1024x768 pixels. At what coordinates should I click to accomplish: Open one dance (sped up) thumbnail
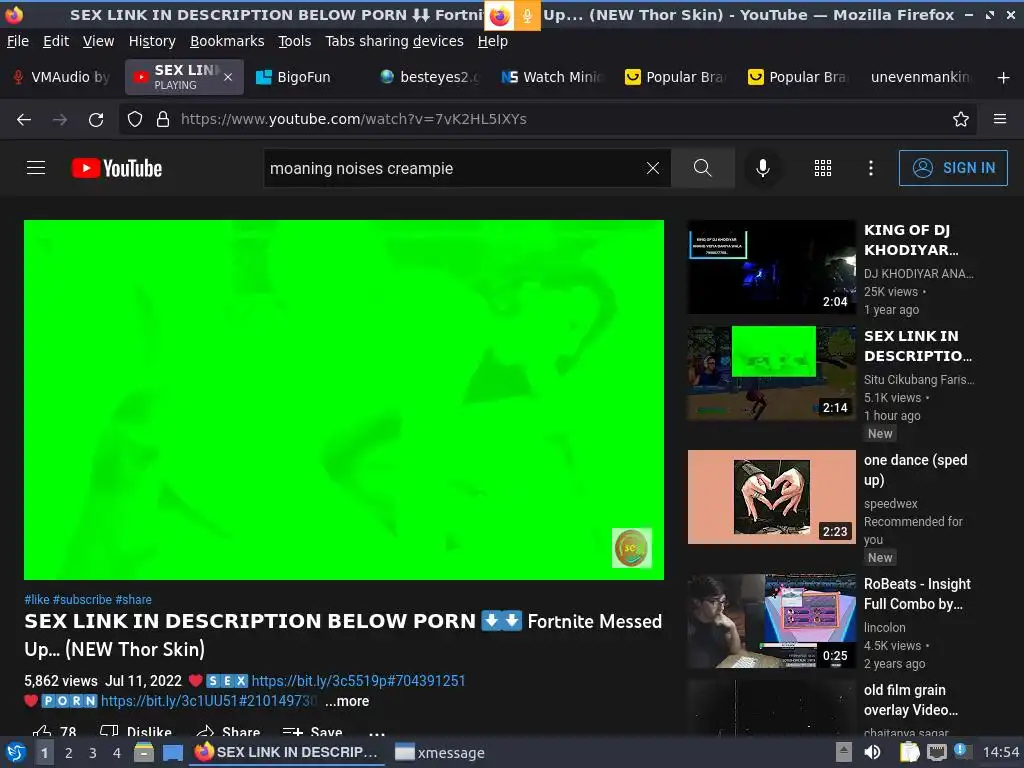771,497
